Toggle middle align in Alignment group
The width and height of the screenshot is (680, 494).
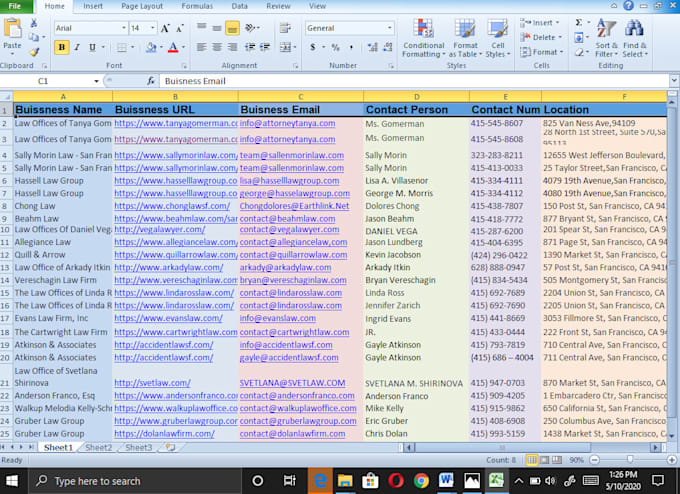point(217,28)
